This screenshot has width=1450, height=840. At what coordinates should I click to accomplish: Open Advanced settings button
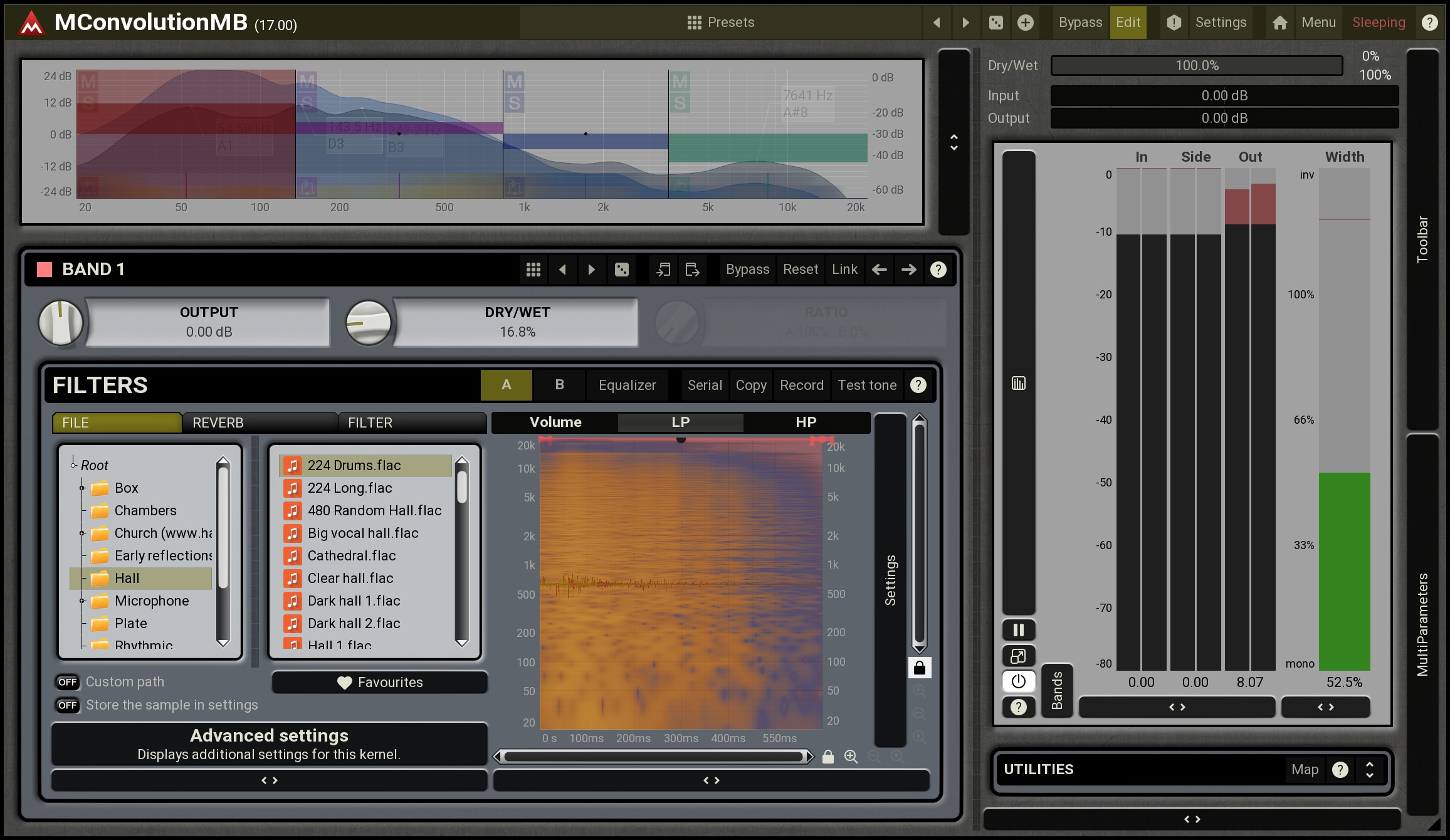click(269, 743)
